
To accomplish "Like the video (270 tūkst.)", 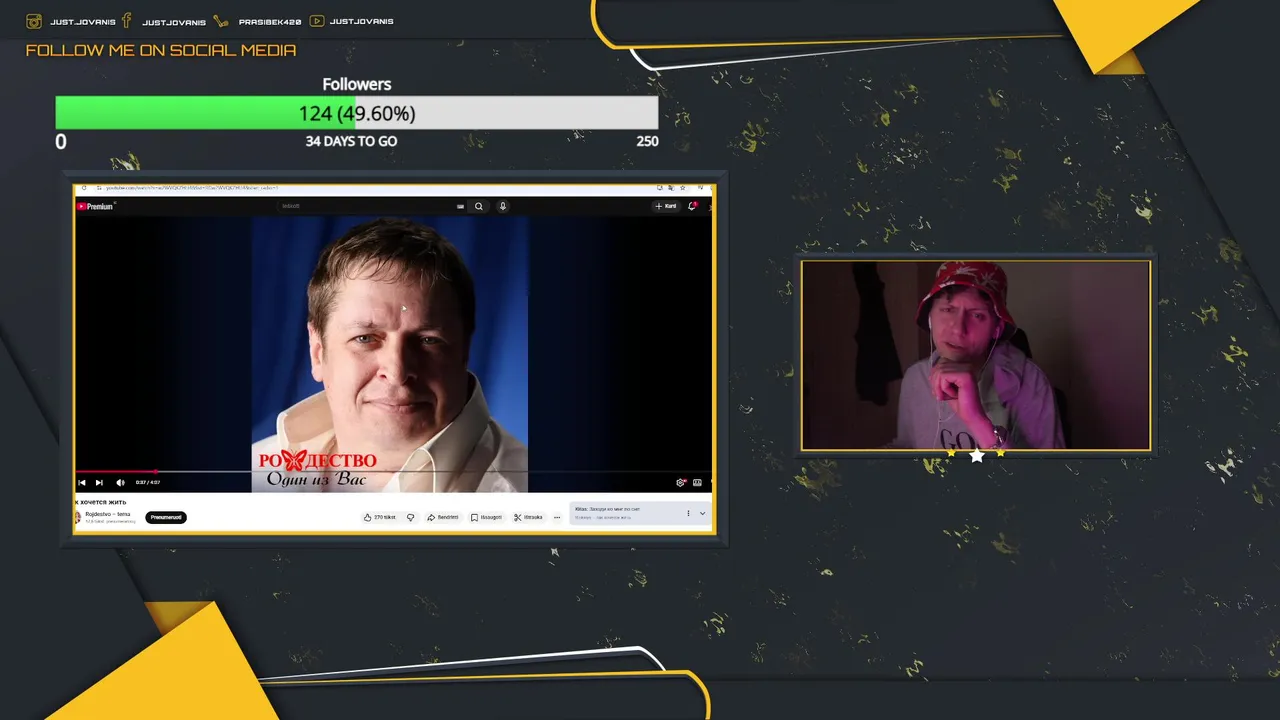I will 380,517.
